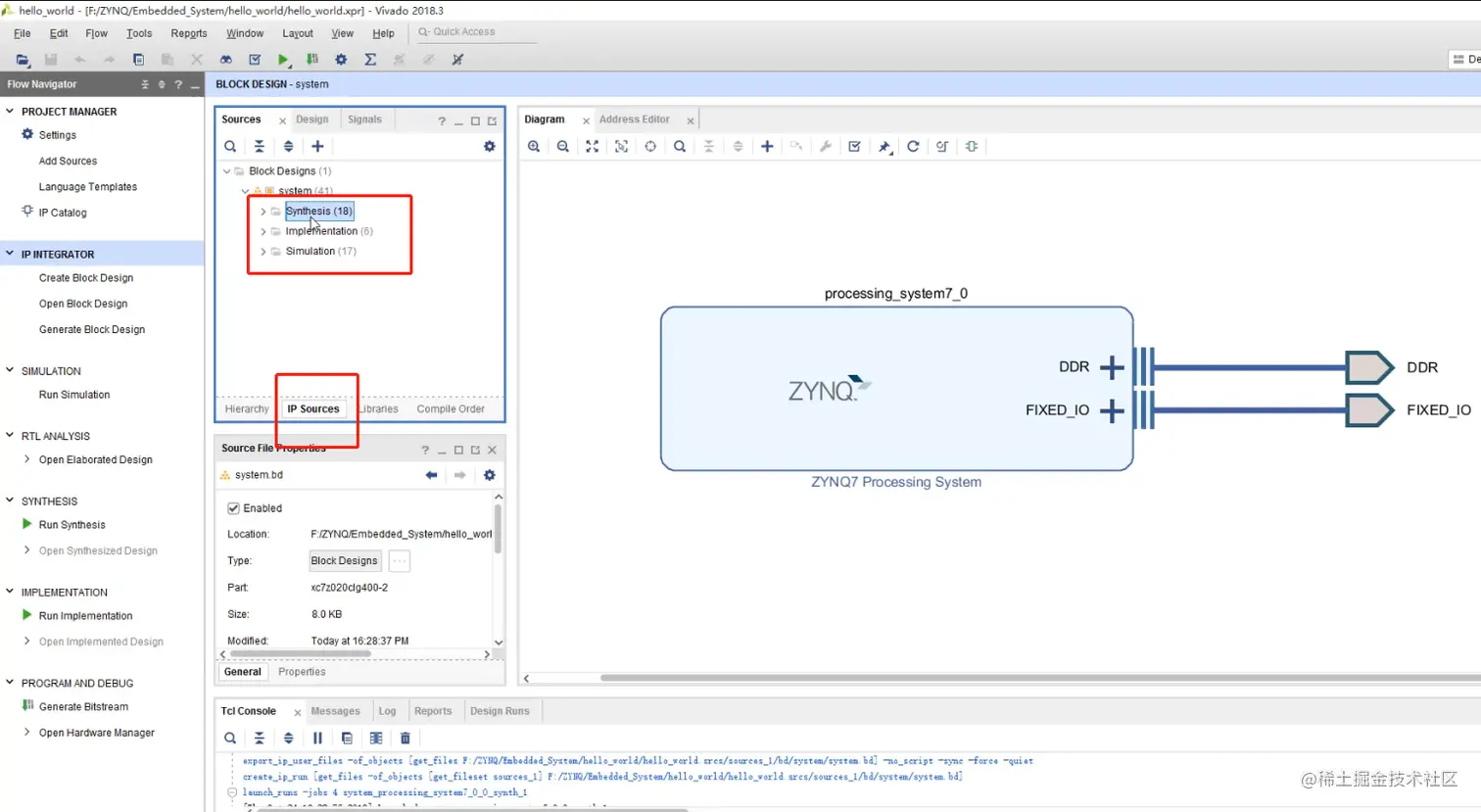This screenshot has height=812, width=1481.
Task: Open the Layout menu
Action: 298,33
